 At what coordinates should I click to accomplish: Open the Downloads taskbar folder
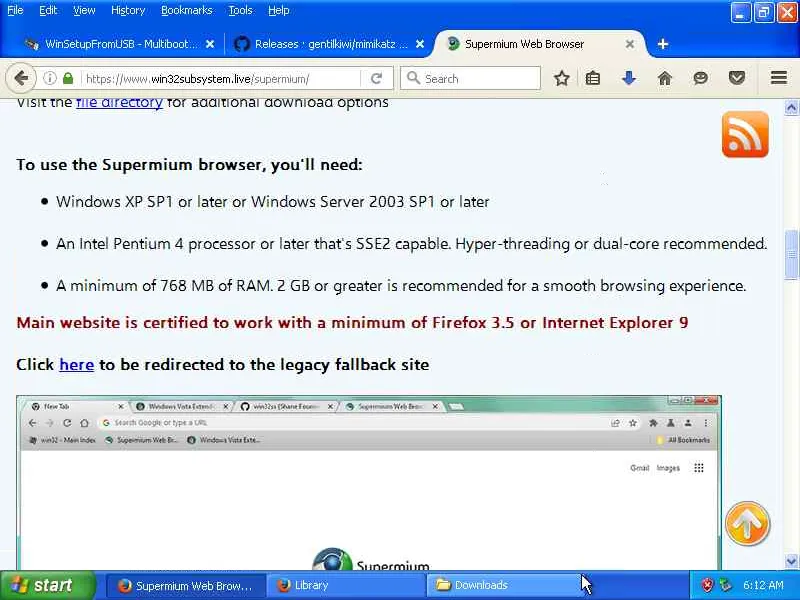tap(505, 586)
